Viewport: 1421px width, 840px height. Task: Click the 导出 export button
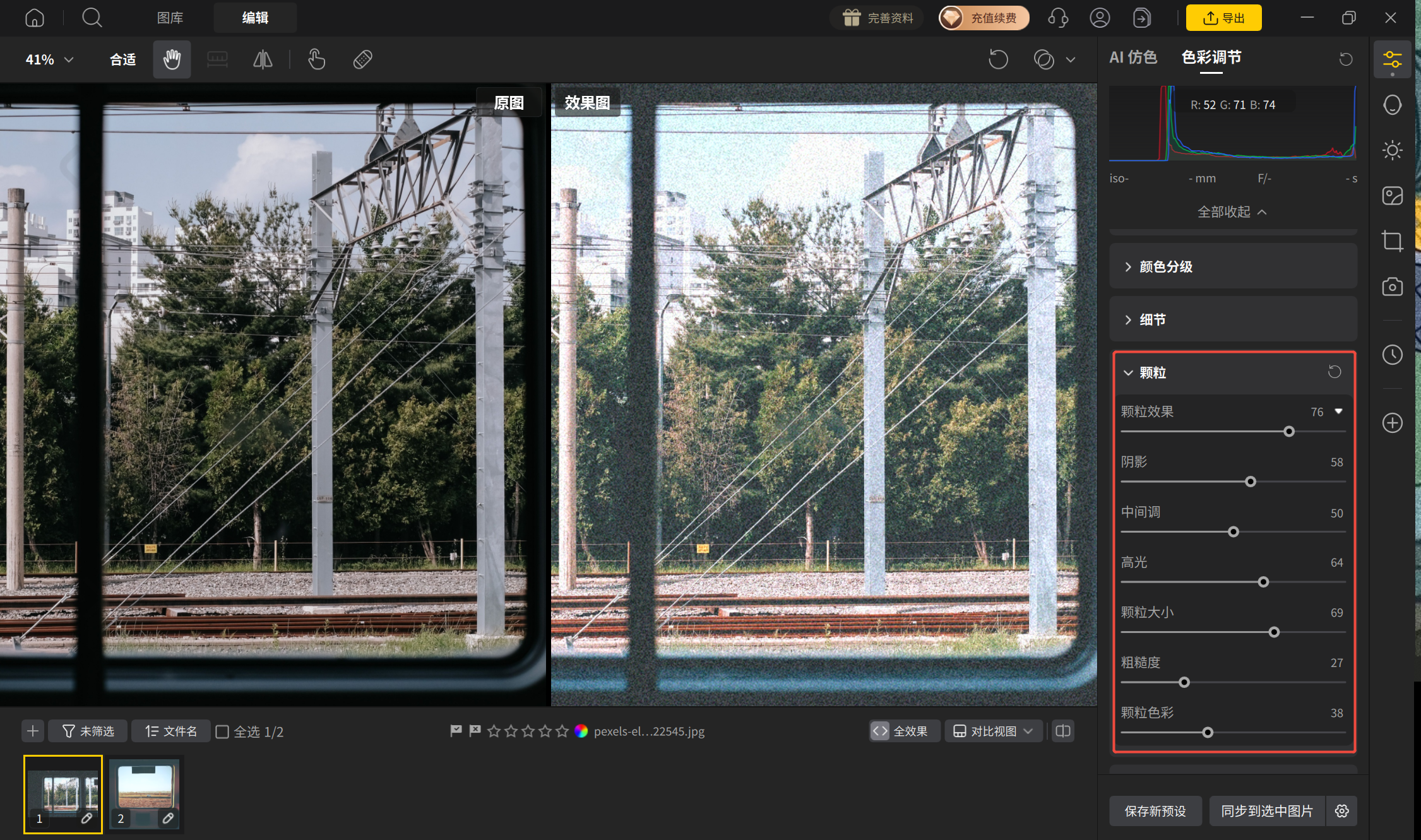(1223, 18)
